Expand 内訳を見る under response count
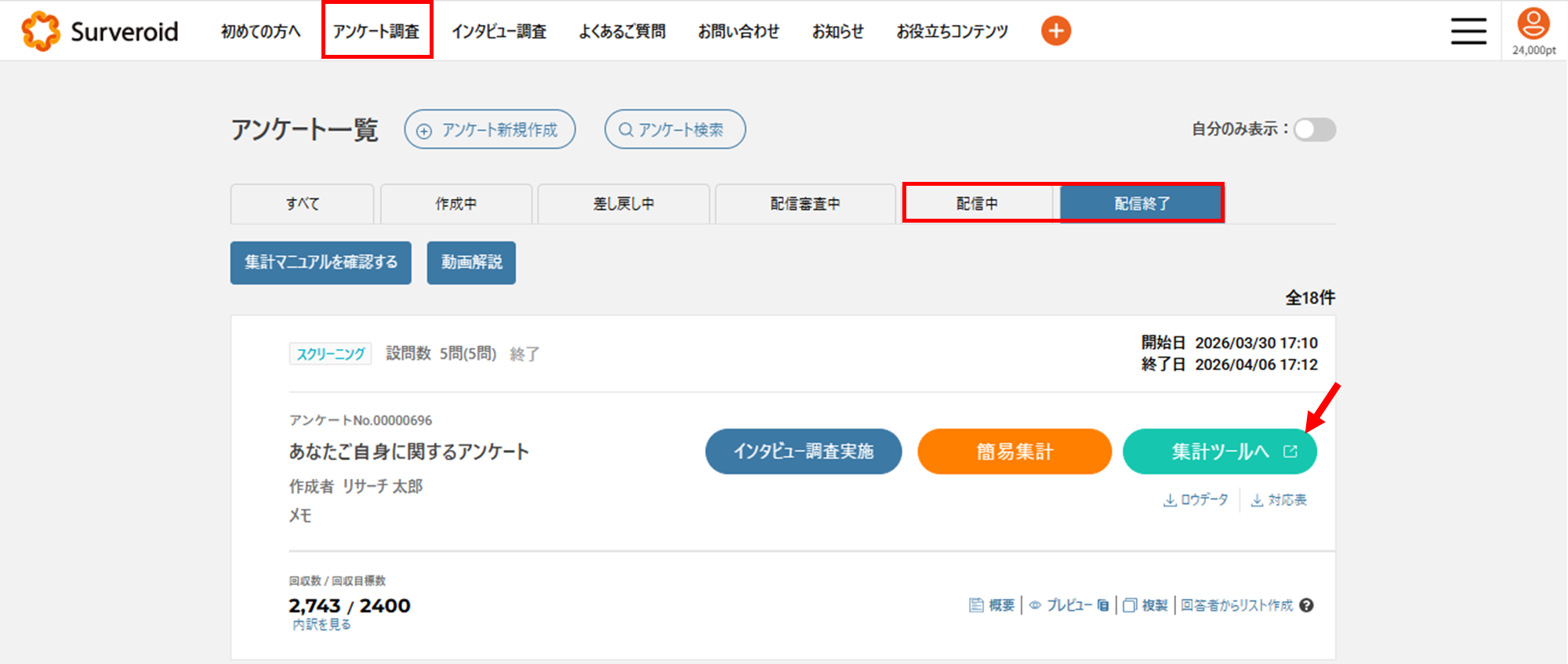1568x664 pixels. (x=321, y=625)
